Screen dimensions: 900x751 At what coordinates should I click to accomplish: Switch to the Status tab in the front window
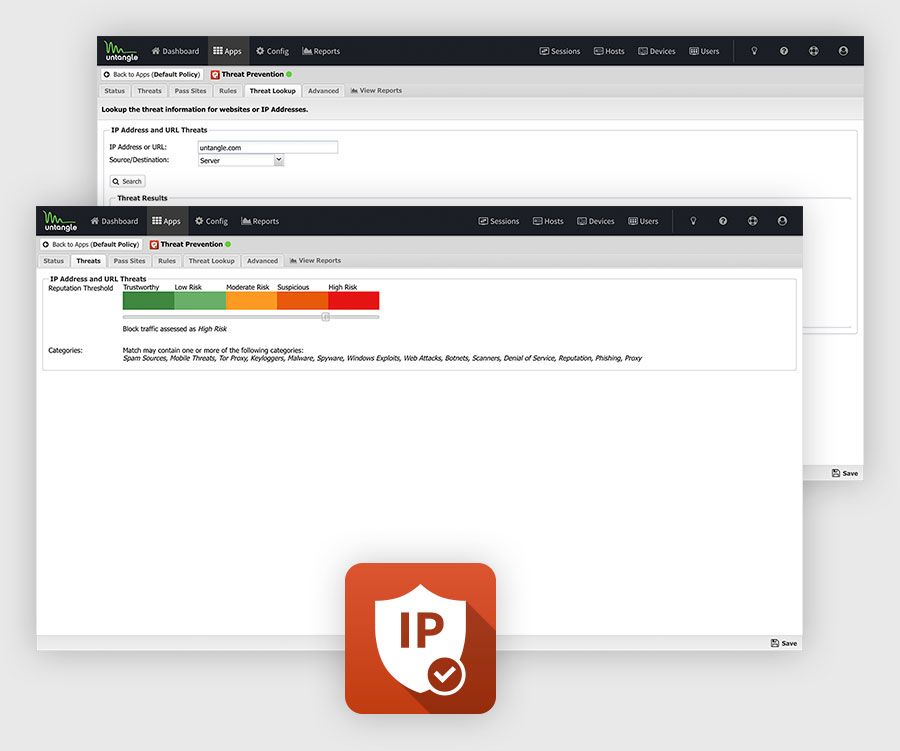[x=53, y=261]
